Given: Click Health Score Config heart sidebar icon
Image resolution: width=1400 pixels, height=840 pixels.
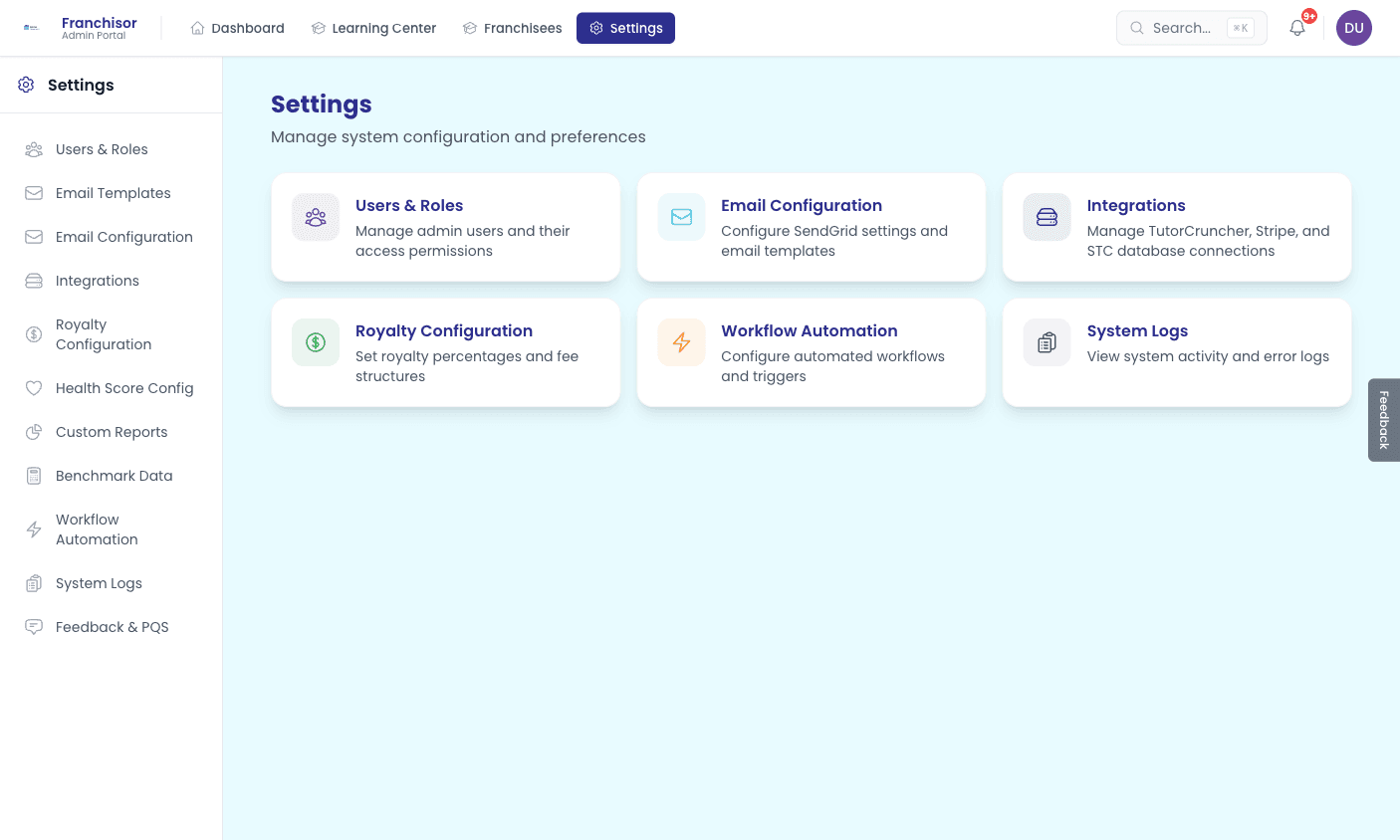Looking at the screenshot, I should pos(34,388).
